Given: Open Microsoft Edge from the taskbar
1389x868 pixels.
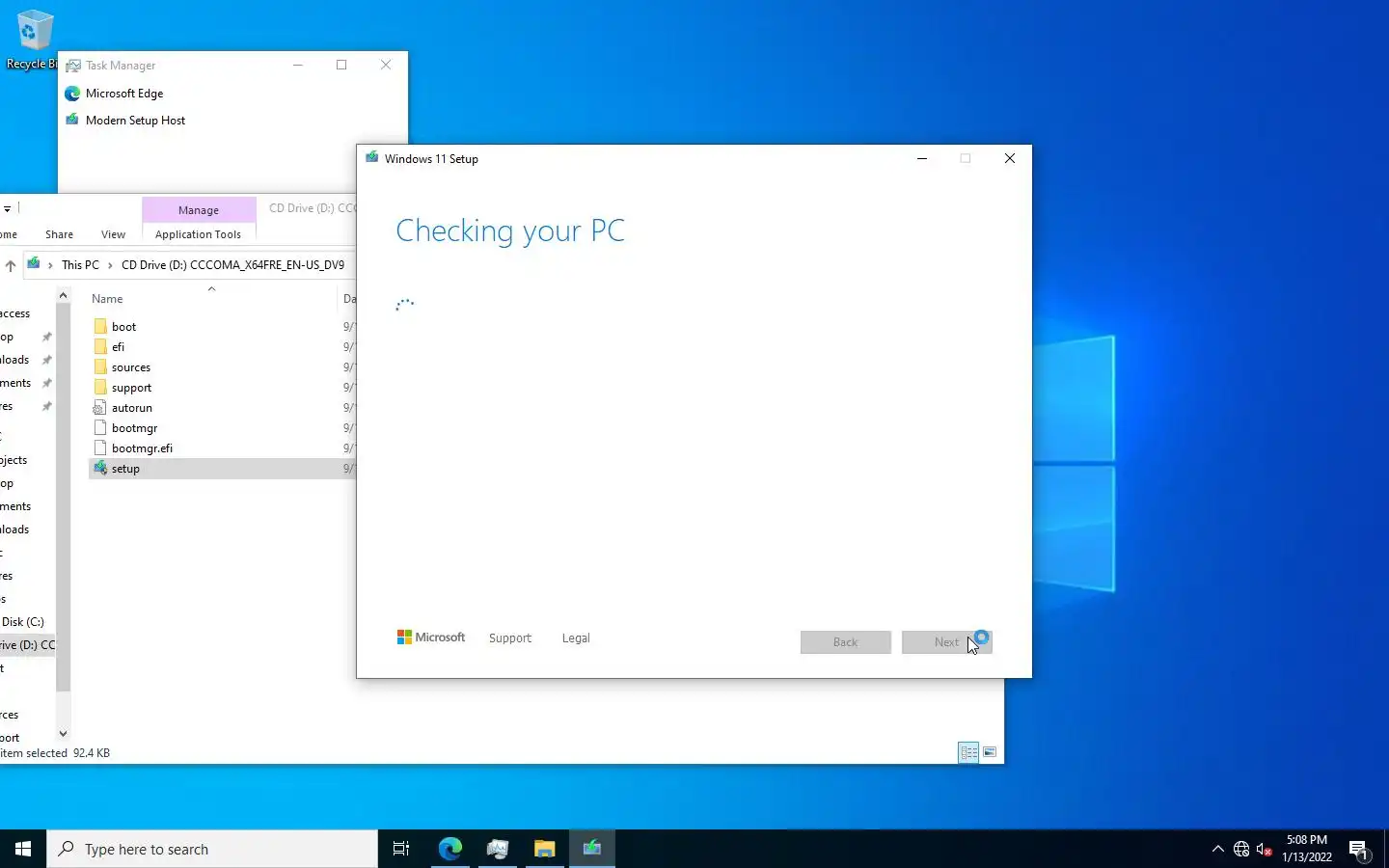Looking at the screenshot, I should click(x=450, y=849).
